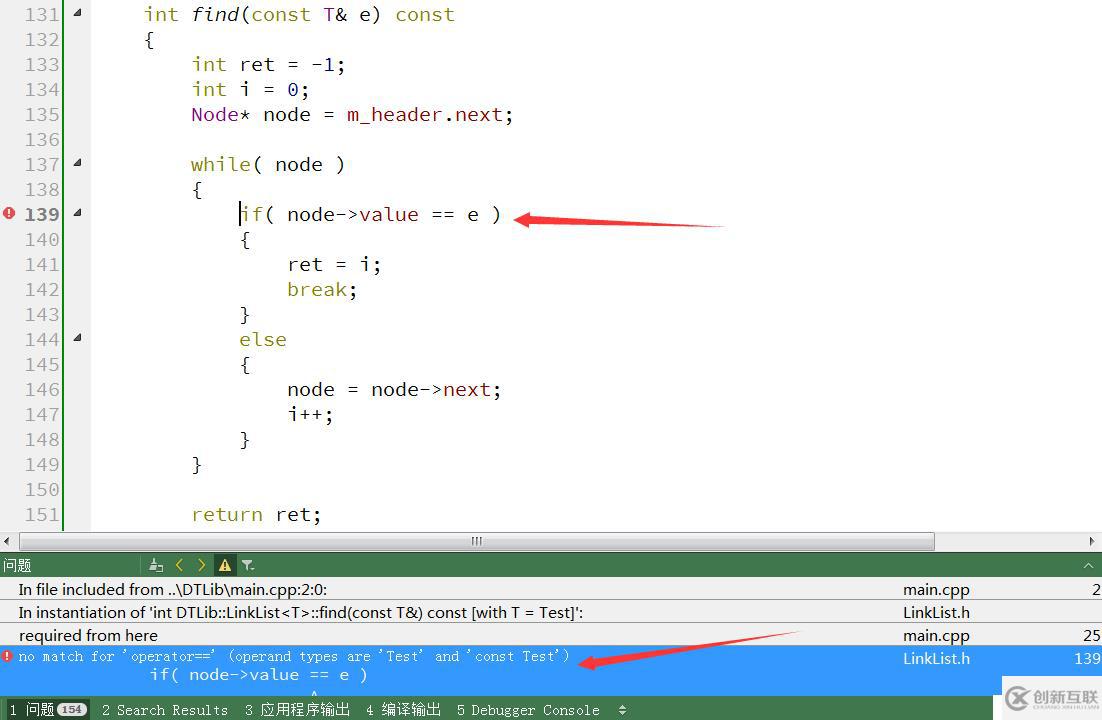Click the right scroll arrow of the editor
This screenshot has width=1102, height=720.
[1091, 541]
